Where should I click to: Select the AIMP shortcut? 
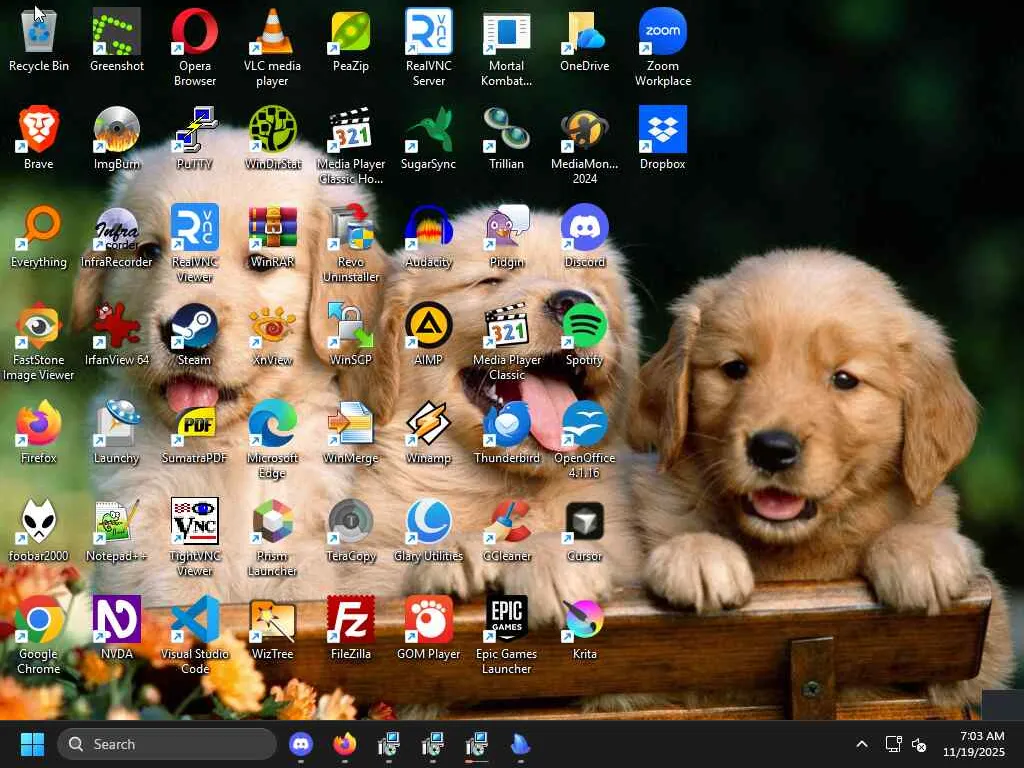[428, 334]
